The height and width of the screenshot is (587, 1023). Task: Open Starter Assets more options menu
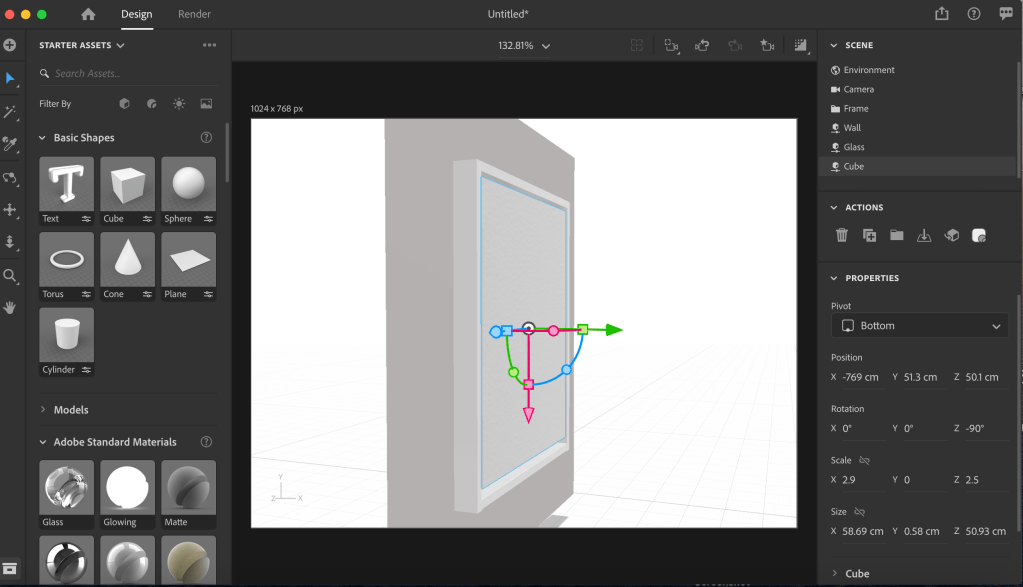209,45
